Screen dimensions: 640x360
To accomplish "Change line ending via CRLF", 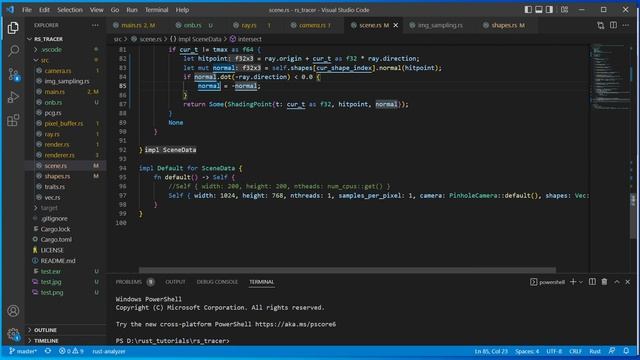I will 576,351.
